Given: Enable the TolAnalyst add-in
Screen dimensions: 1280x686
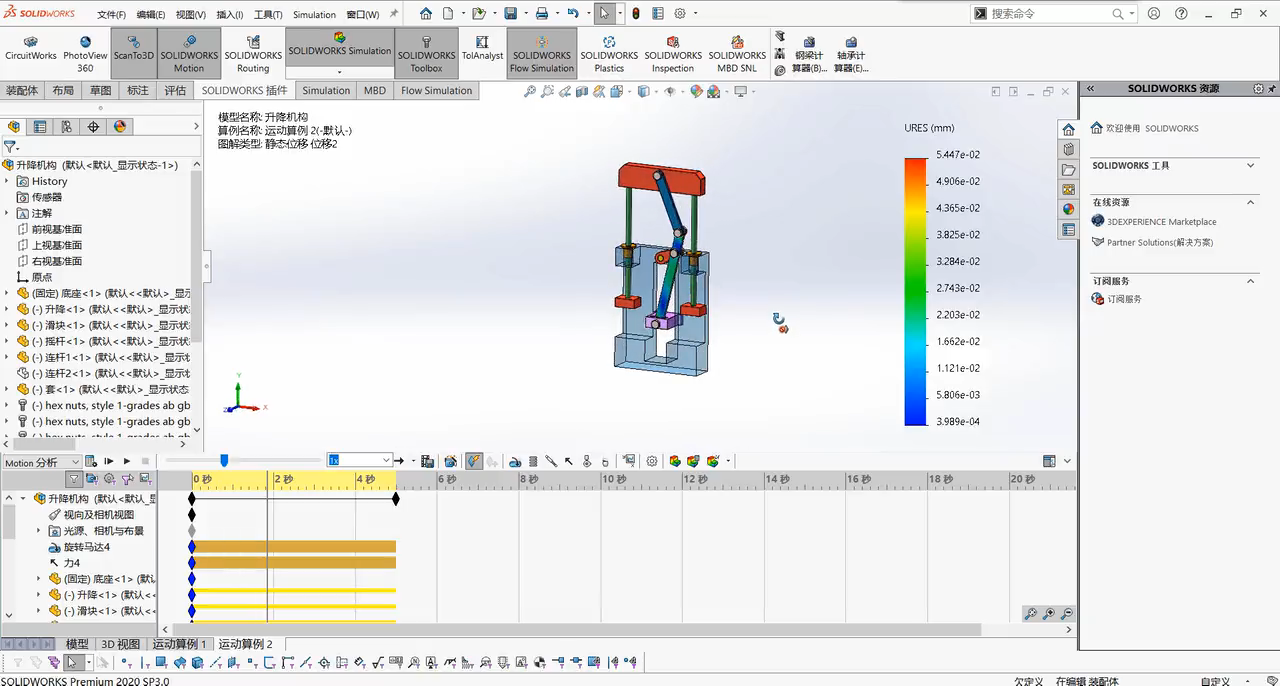Looking at the screenshot, I should tap(483, 50).
